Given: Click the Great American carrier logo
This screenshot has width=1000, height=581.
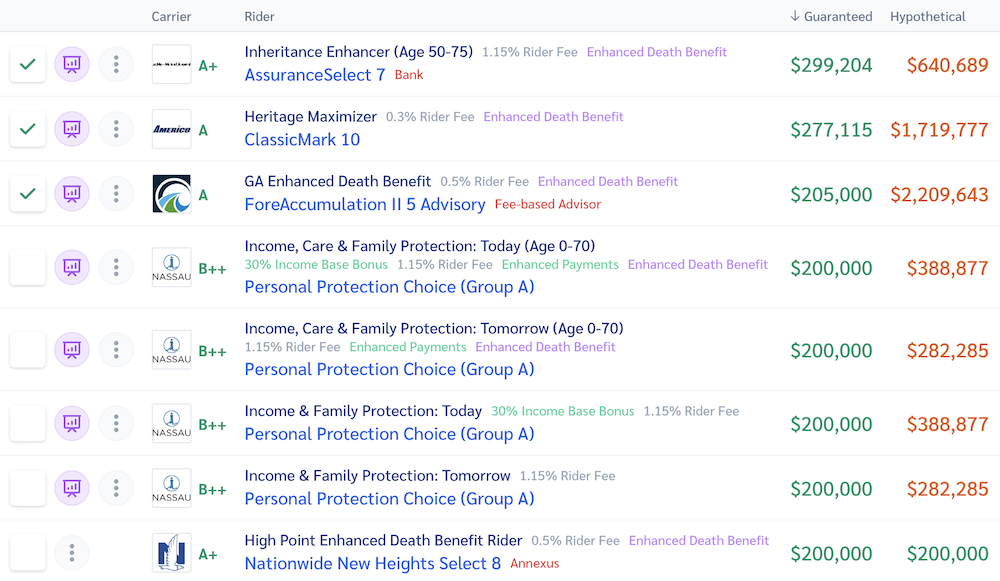Looking at the screenshot, I should tap(171, 194).
